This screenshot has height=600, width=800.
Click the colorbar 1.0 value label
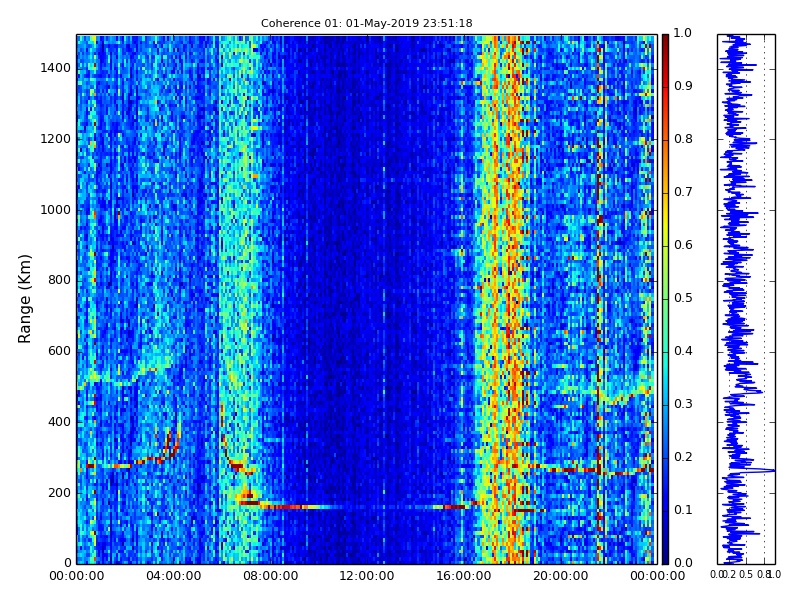[x=683, y=33]
